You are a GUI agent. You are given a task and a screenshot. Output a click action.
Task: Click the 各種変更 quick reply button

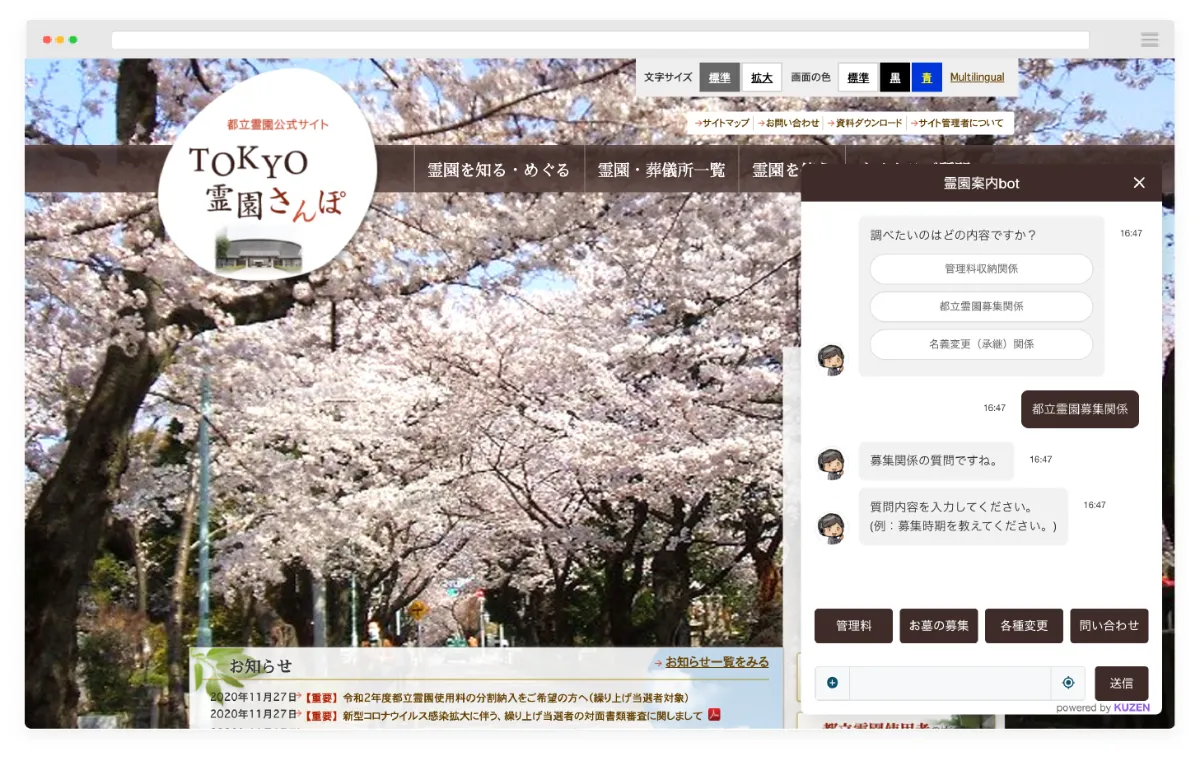(x=1024, y=626)
